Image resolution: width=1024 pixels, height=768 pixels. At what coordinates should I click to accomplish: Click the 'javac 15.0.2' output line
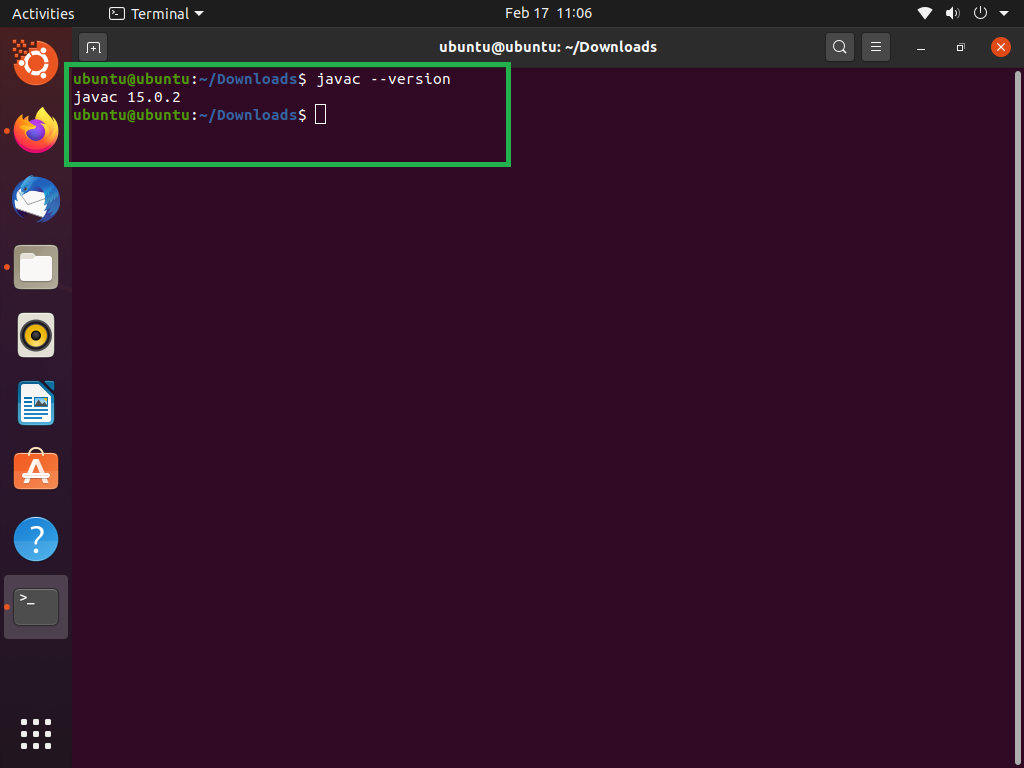(x=127, y=97)
